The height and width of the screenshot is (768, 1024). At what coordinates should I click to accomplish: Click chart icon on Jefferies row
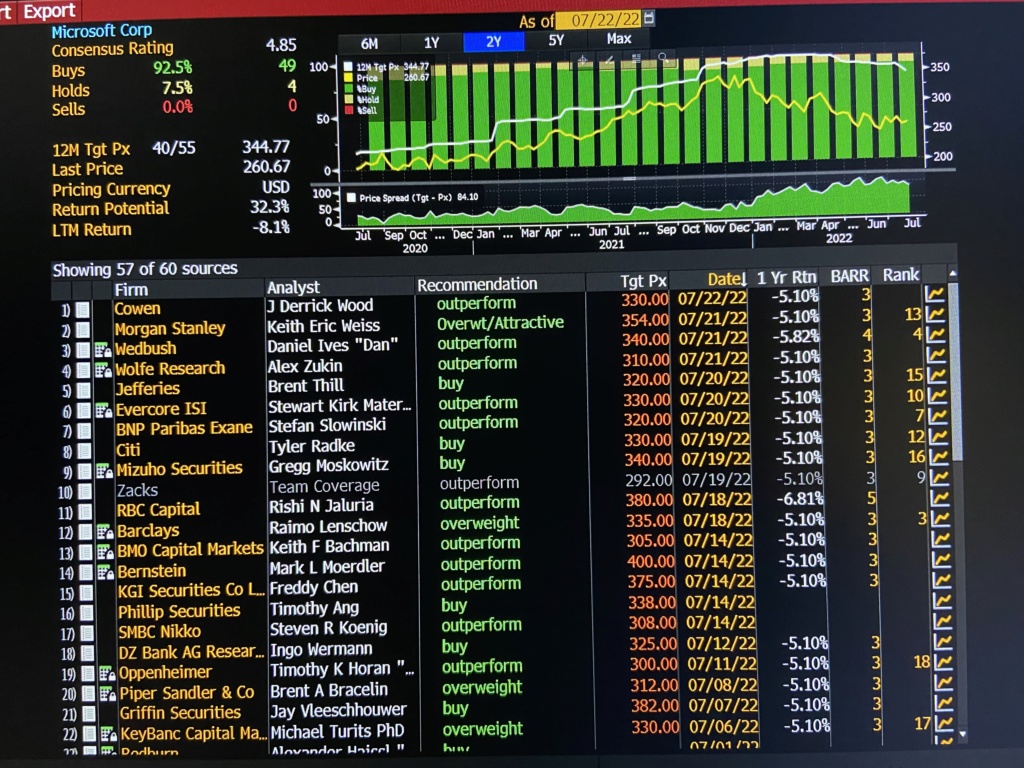tap(937, 374)
